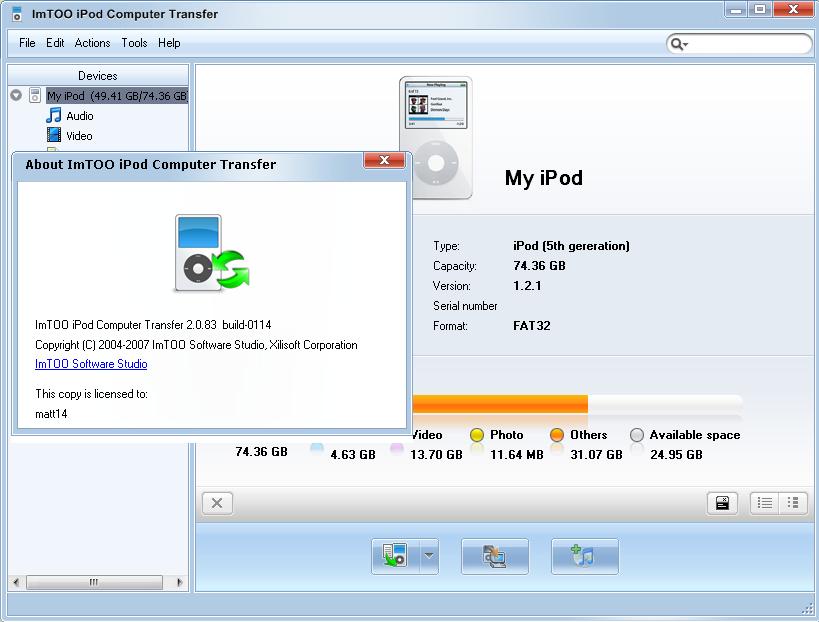Add new music files to the iPod
819x622 pixels.
click(x=584, y=557)
